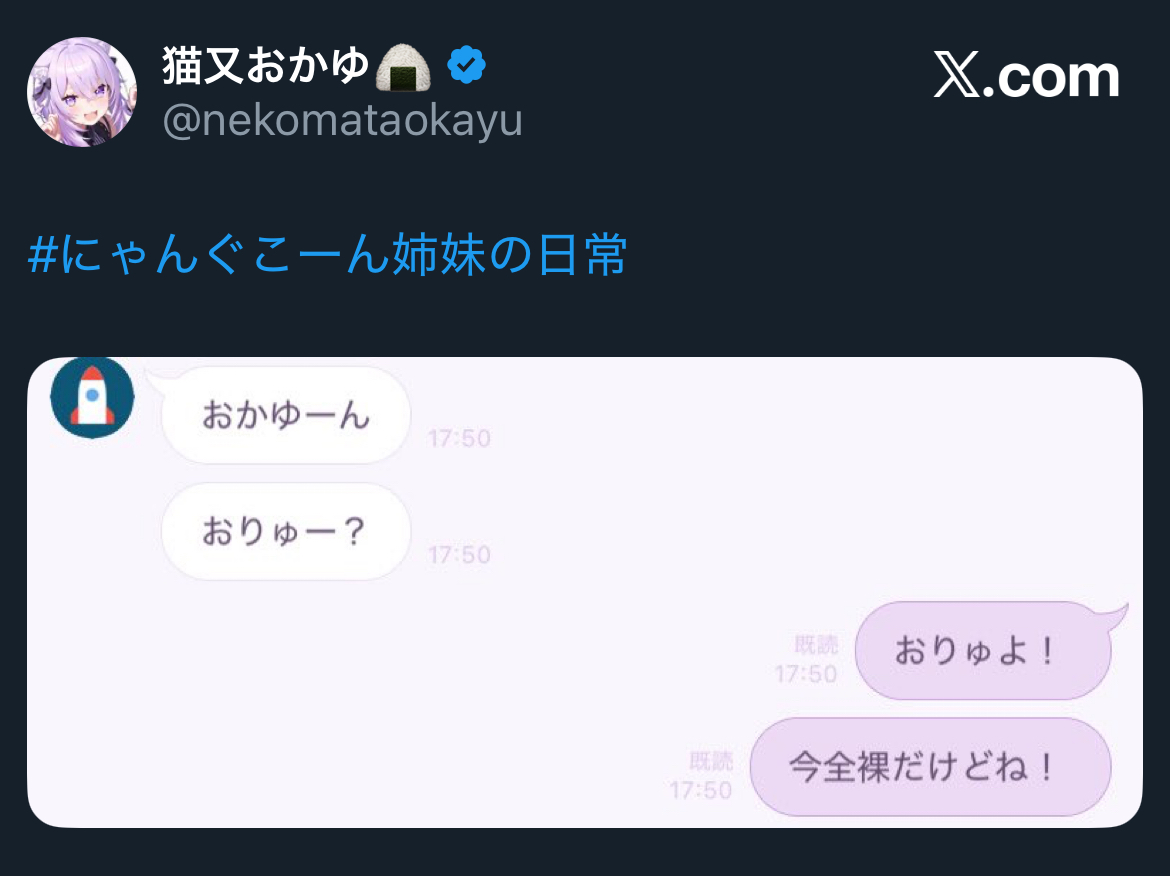Click the 既読 label next to 今全裸だけどね！
1170x876 pixels.
tap(711, 760)
